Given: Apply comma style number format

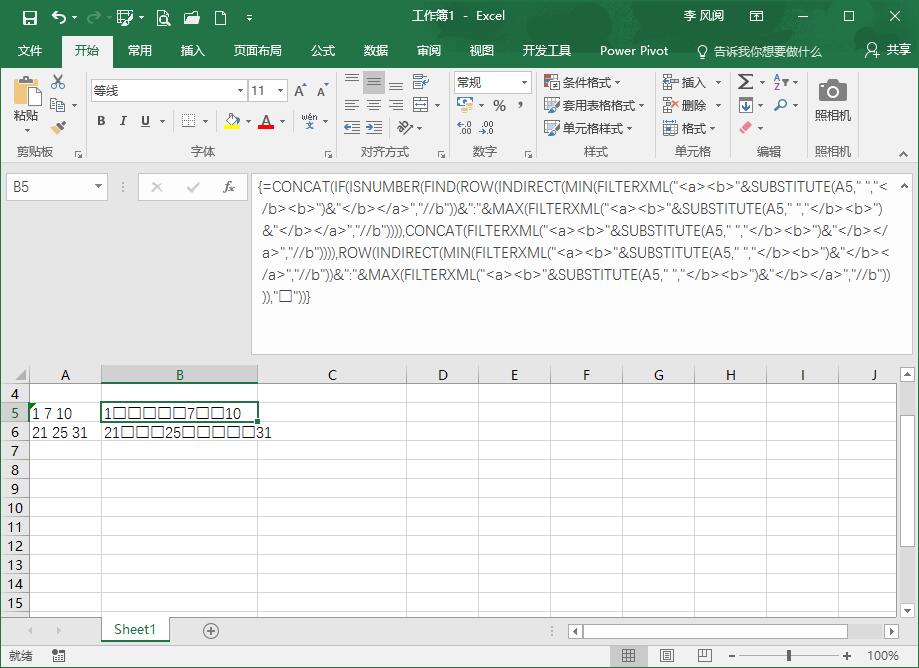Looking at the screenshot, I should [520, 105].
